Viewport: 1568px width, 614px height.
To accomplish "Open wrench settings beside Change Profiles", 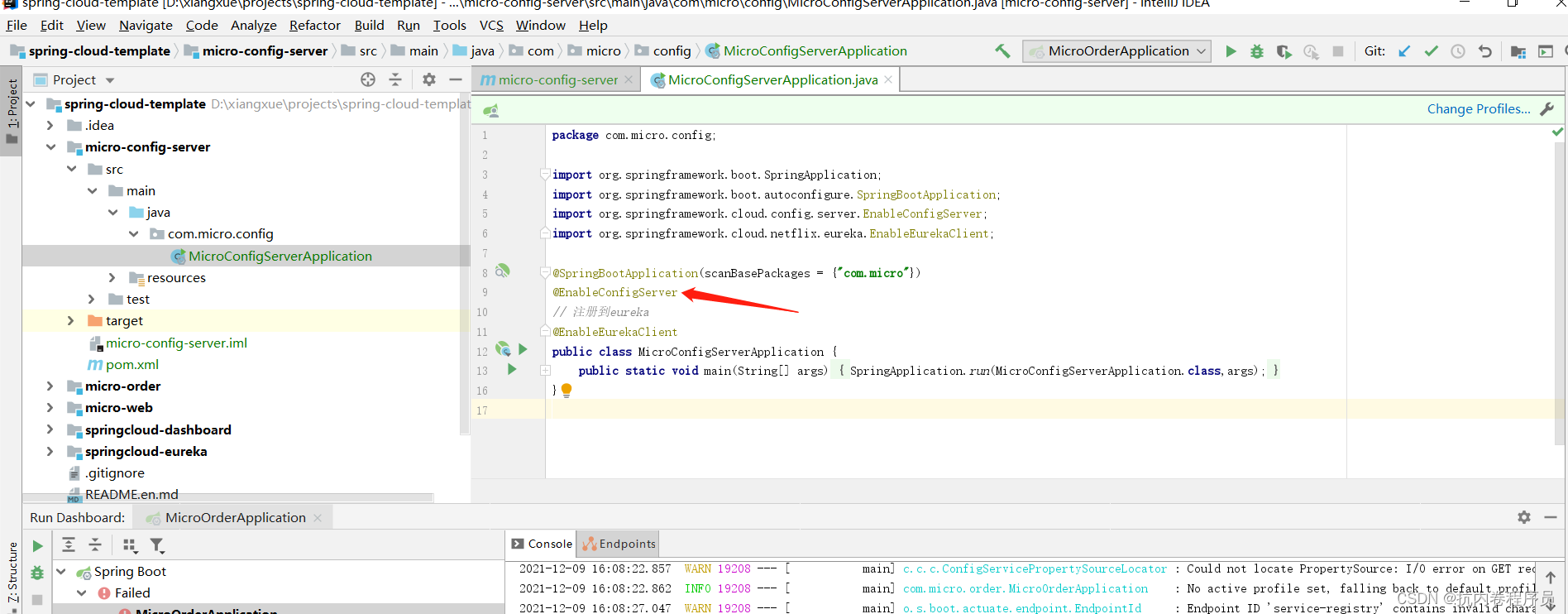I will (x=1547, y=109).
